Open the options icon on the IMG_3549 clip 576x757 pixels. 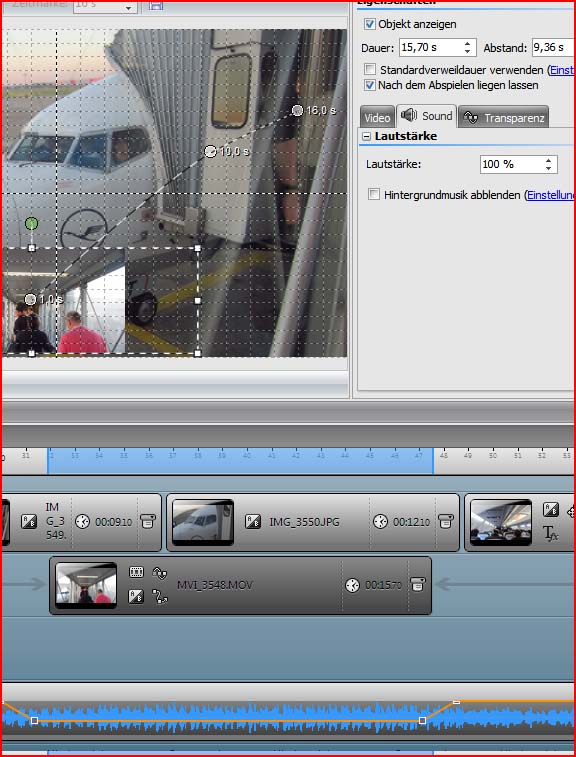[x=147, y=521]
